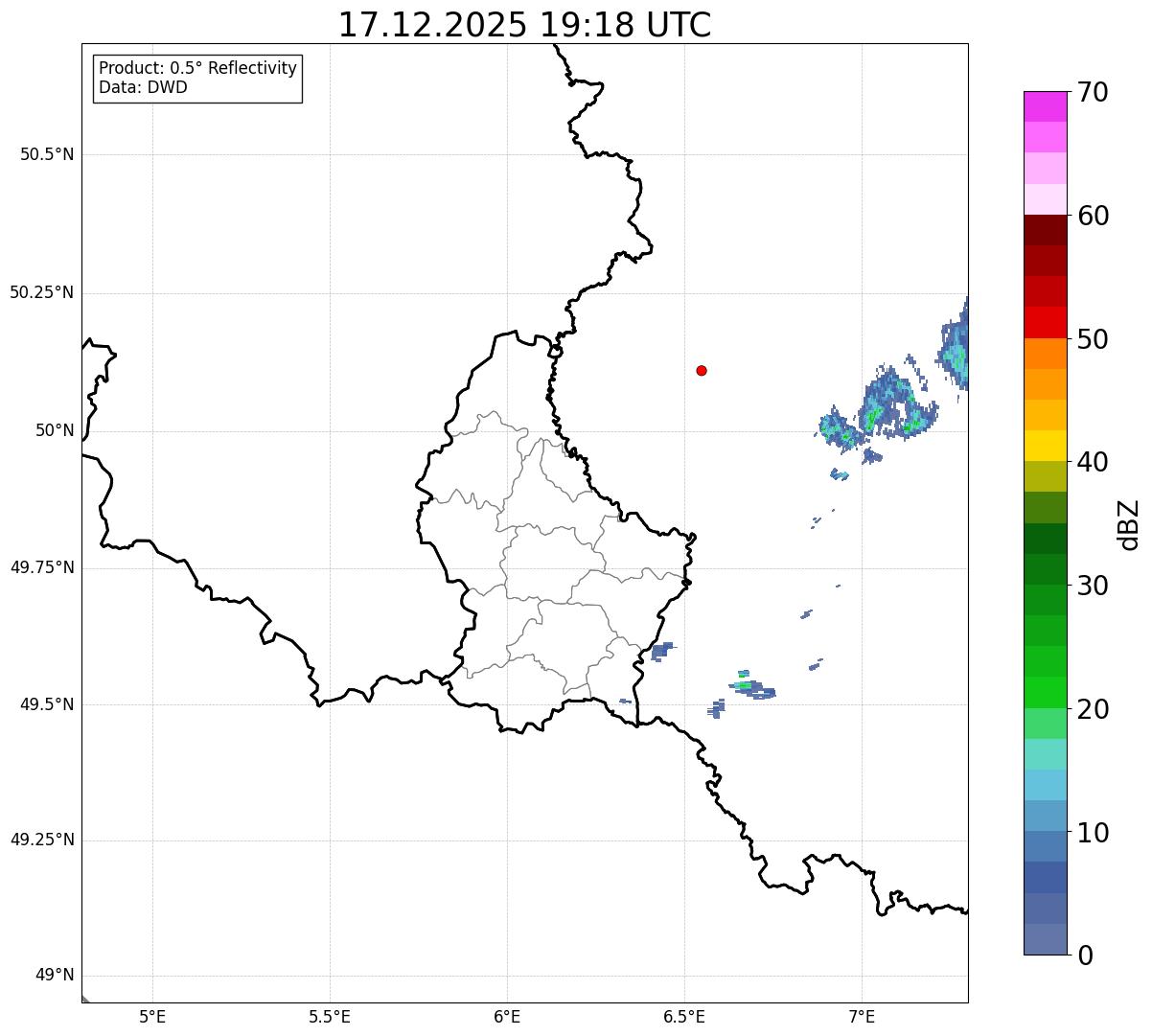This screenshot has height=1036, width=1152.
Task: Click the bright green swatch above 20
Action: 1045,693
